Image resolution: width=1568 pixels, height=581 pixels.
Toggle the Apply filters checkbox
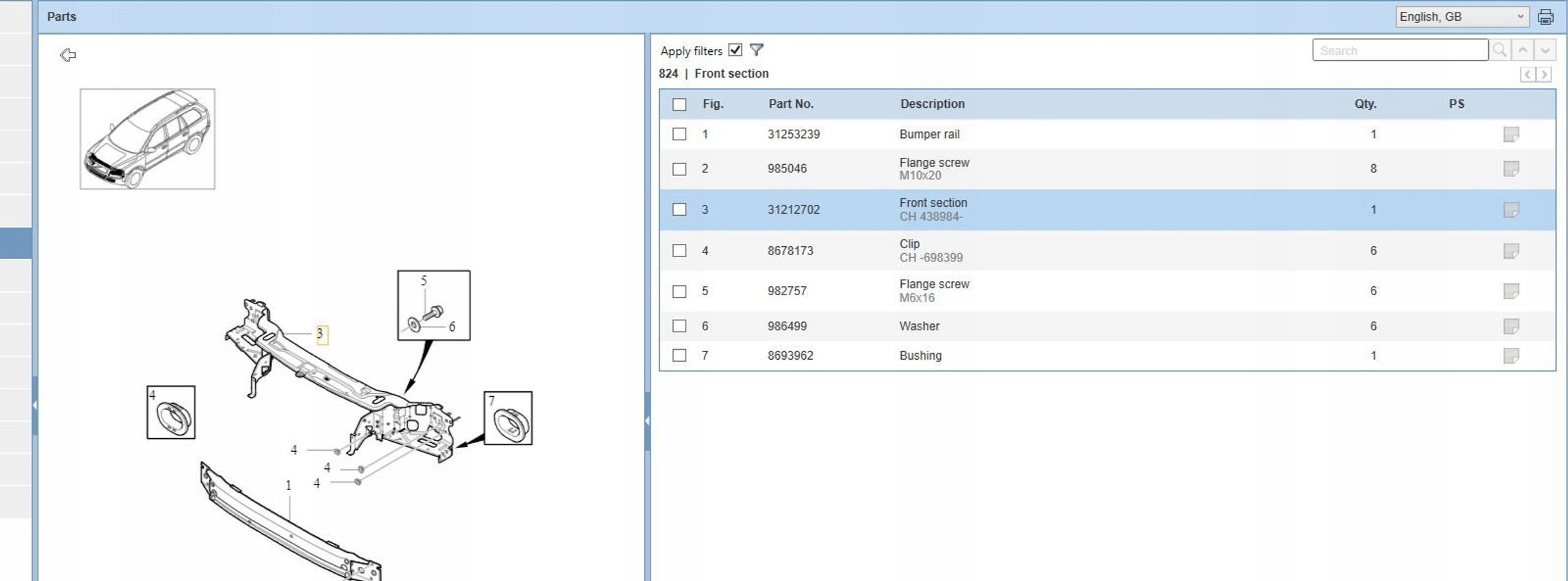point(735,50)
